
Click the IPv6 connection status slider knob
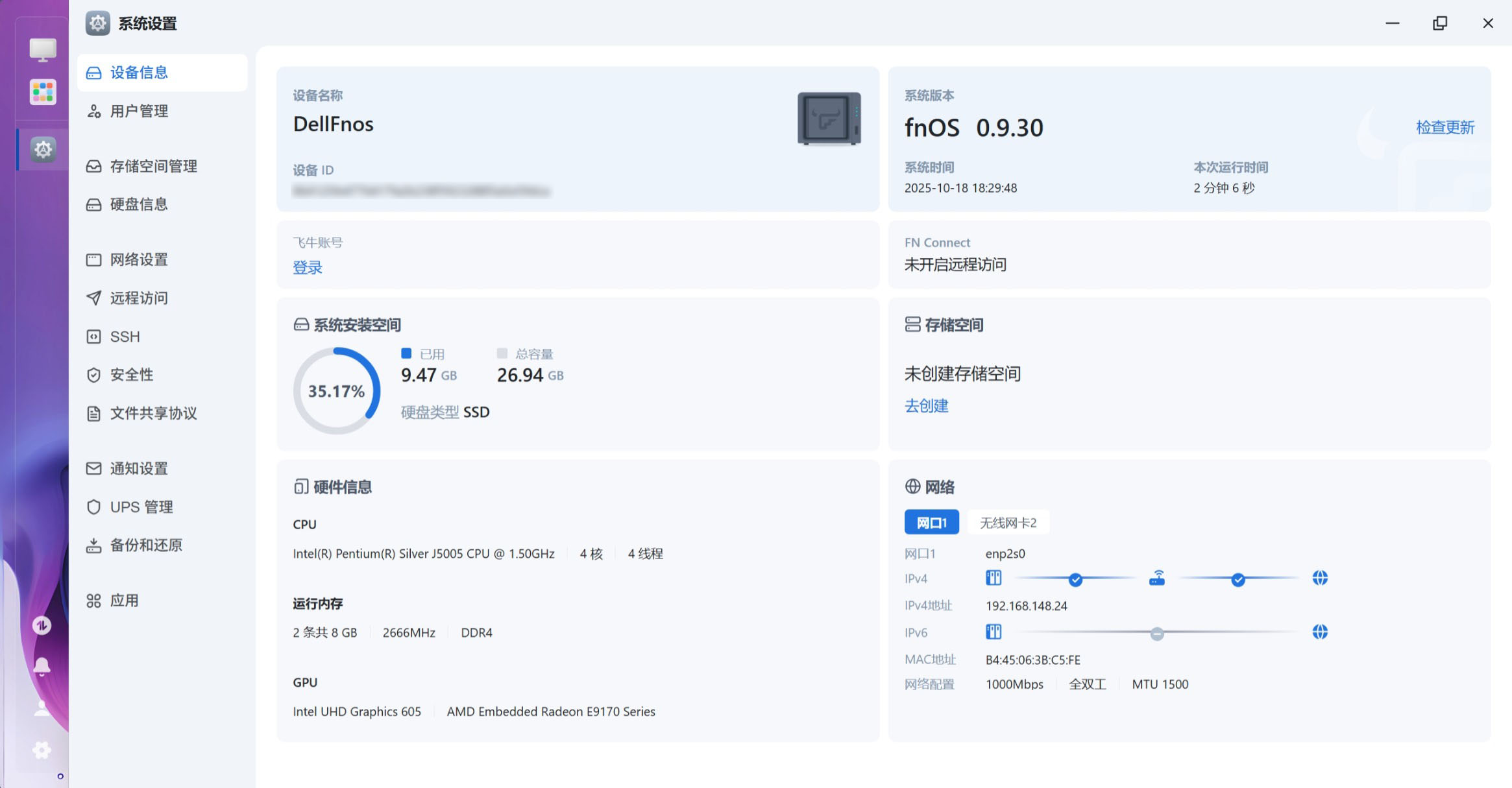coord(1156,633)
